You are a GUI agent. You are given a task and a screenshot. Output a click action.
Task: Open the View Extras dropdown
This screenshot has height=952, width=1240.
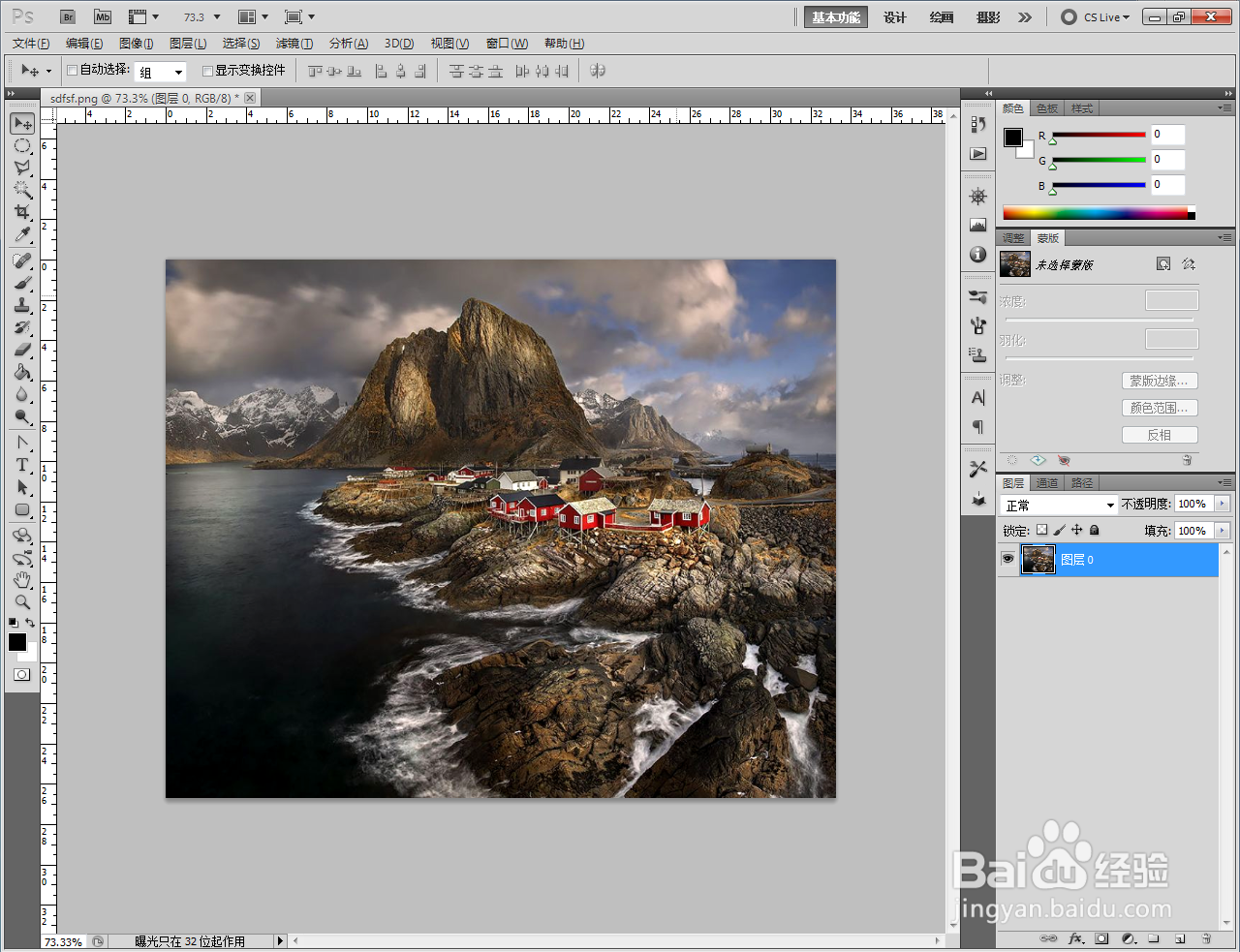(x=143, y=16)
